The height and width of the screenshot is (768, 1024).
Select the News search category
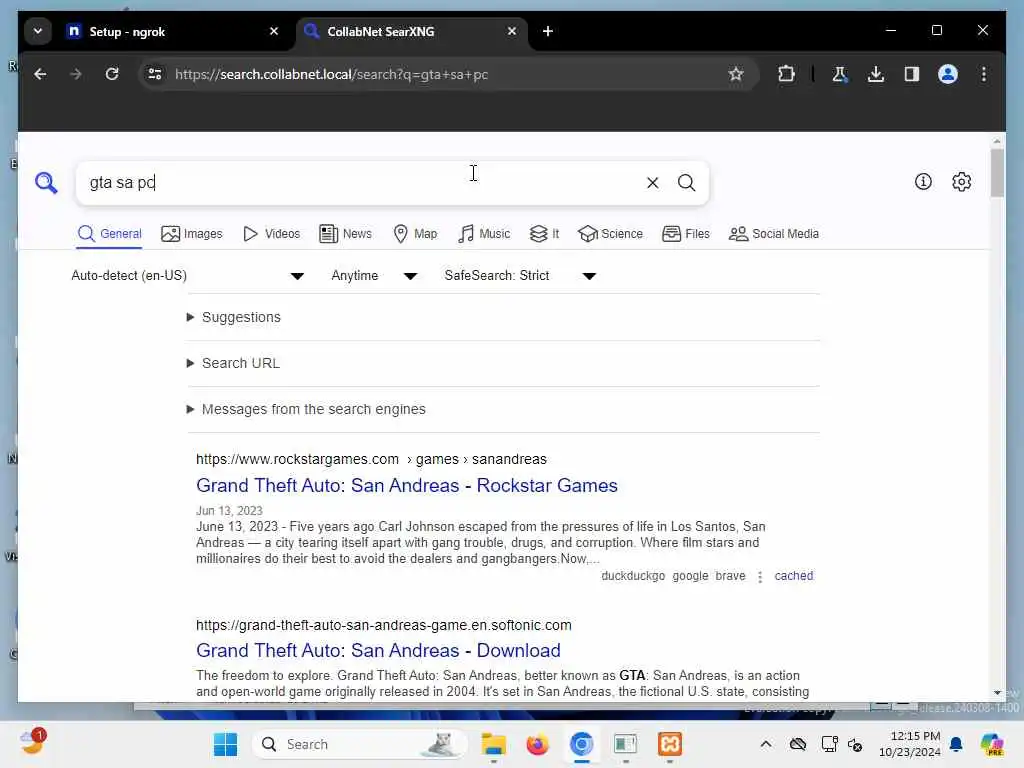pyautogui.click(x=345, y=234)
